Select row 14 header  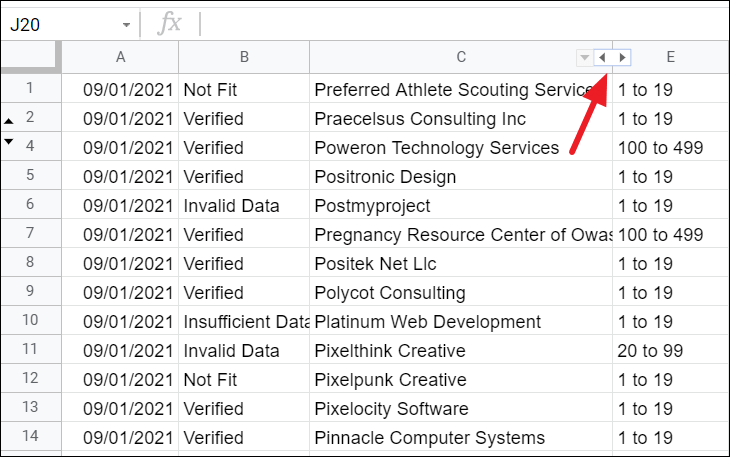(31, 436)
